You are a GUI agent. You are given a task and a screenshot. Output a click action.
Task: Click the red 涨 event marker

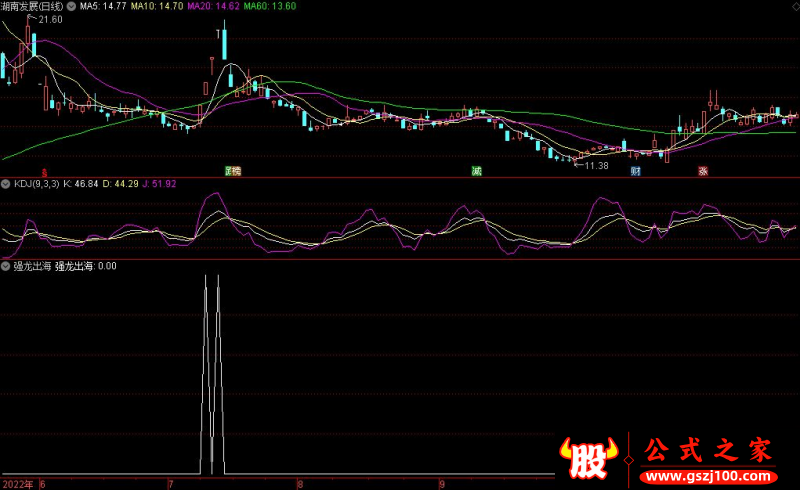(703, 171)
